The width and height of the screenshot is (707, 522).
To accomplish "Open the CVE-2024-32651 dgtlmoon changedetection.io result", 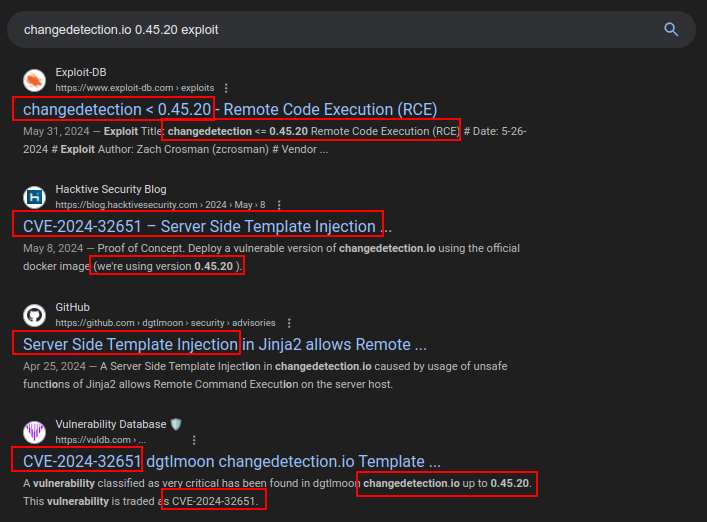I will pyautogui.click(x=232, y=461).
